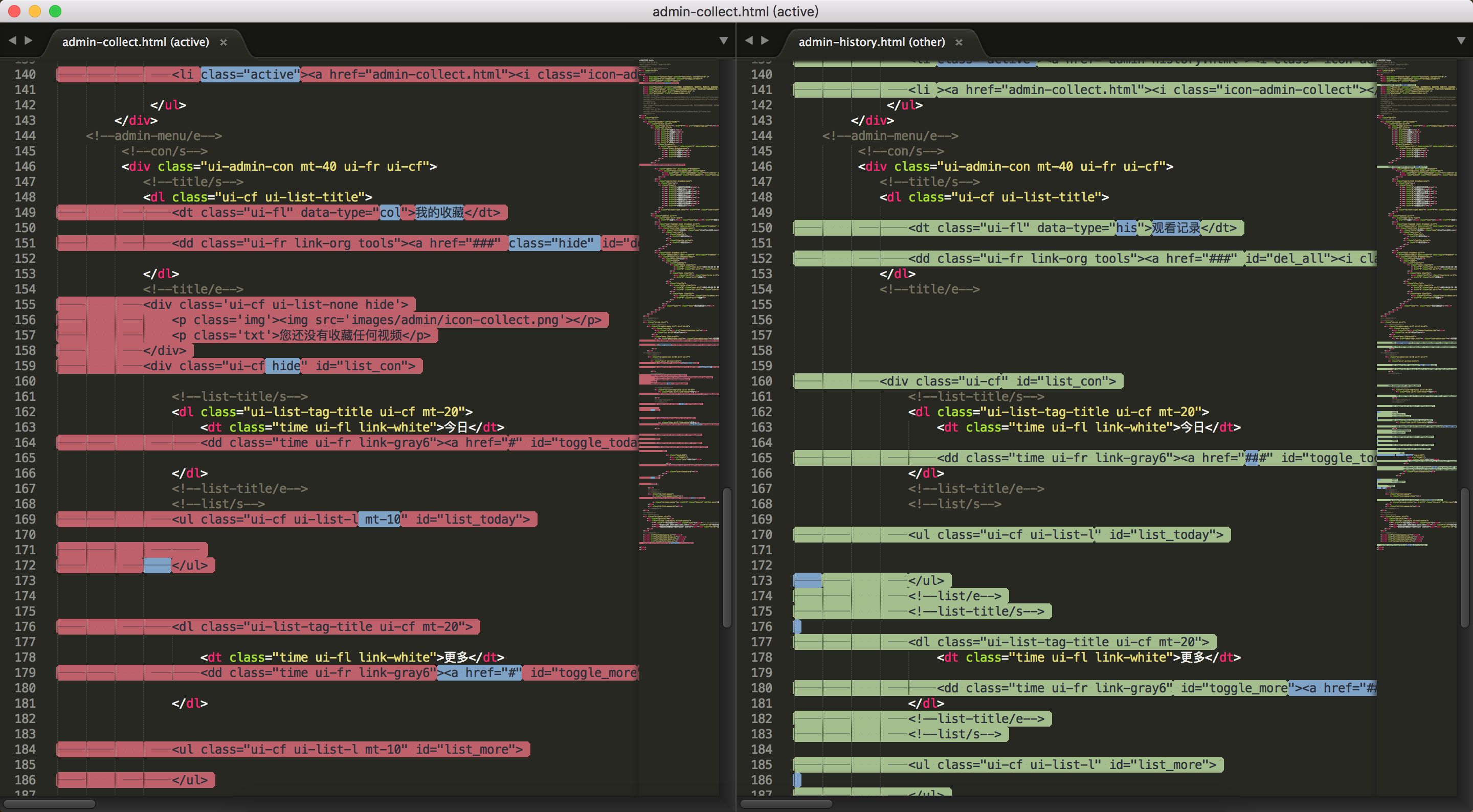Click 今日 dt line in right pane
The width and height of the screenshot is (1473, 812).
tap(1089, 427)
